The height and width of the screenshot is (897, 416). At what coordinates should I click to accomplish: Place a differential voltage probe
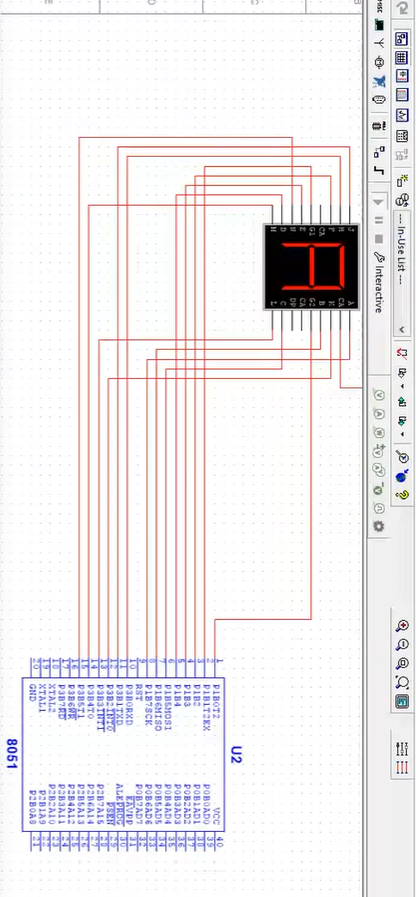(379, 451)
